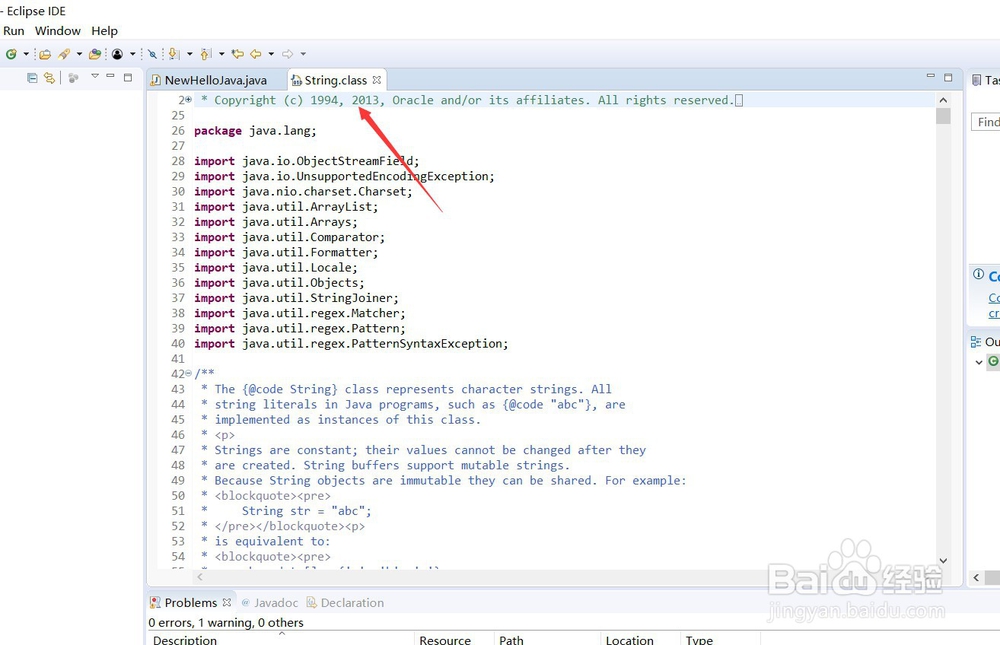Screen dimensions: 1000x645
Task: Collapse the class node in Outline
Action: (x=979, y=362)
